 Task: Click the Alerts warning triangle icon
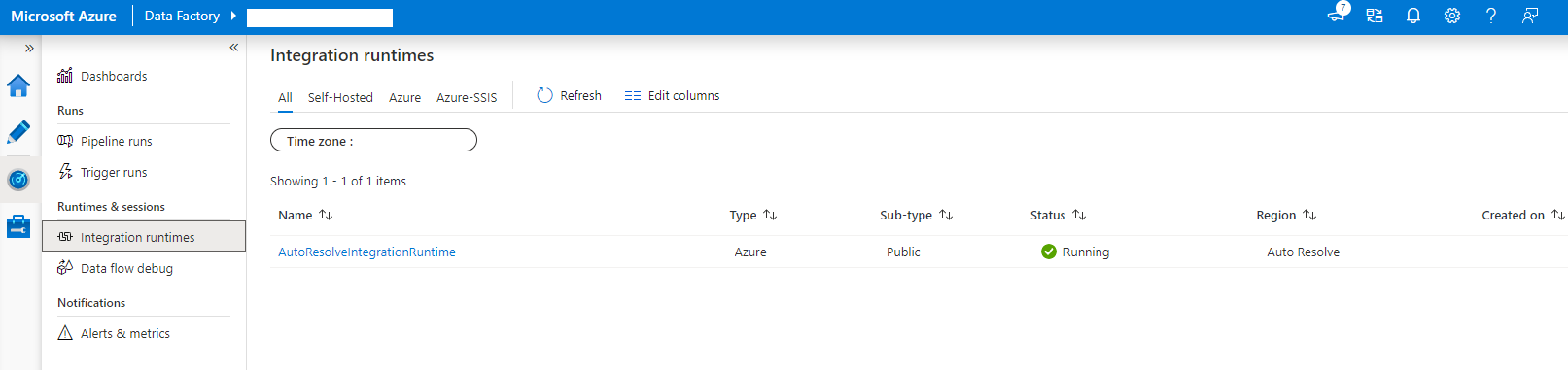click(x=65, y=333)
